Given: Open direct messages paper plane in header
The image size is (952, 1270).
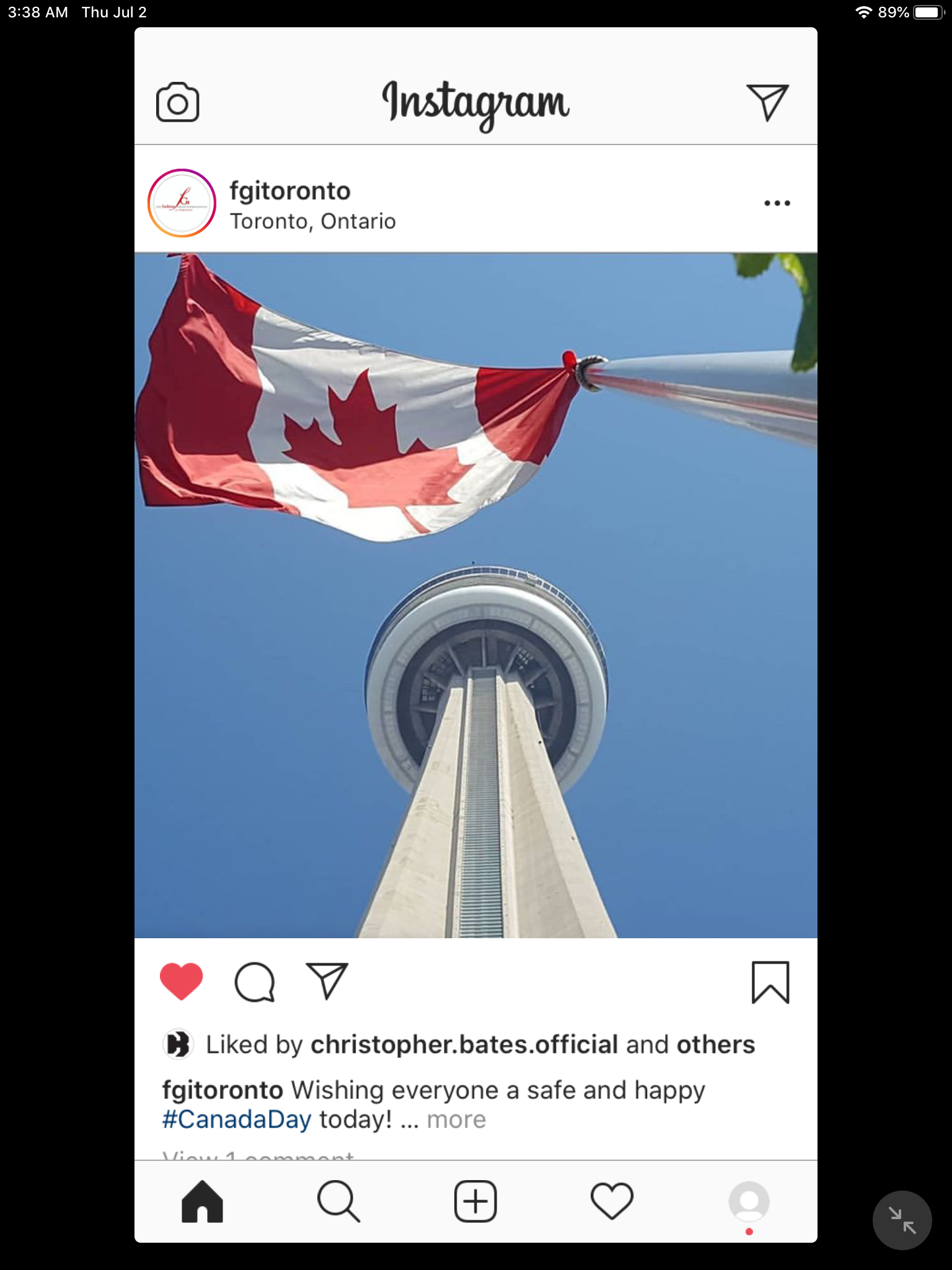Looking at the screenshot, I should pyautogui.click(x=767, y=102).
